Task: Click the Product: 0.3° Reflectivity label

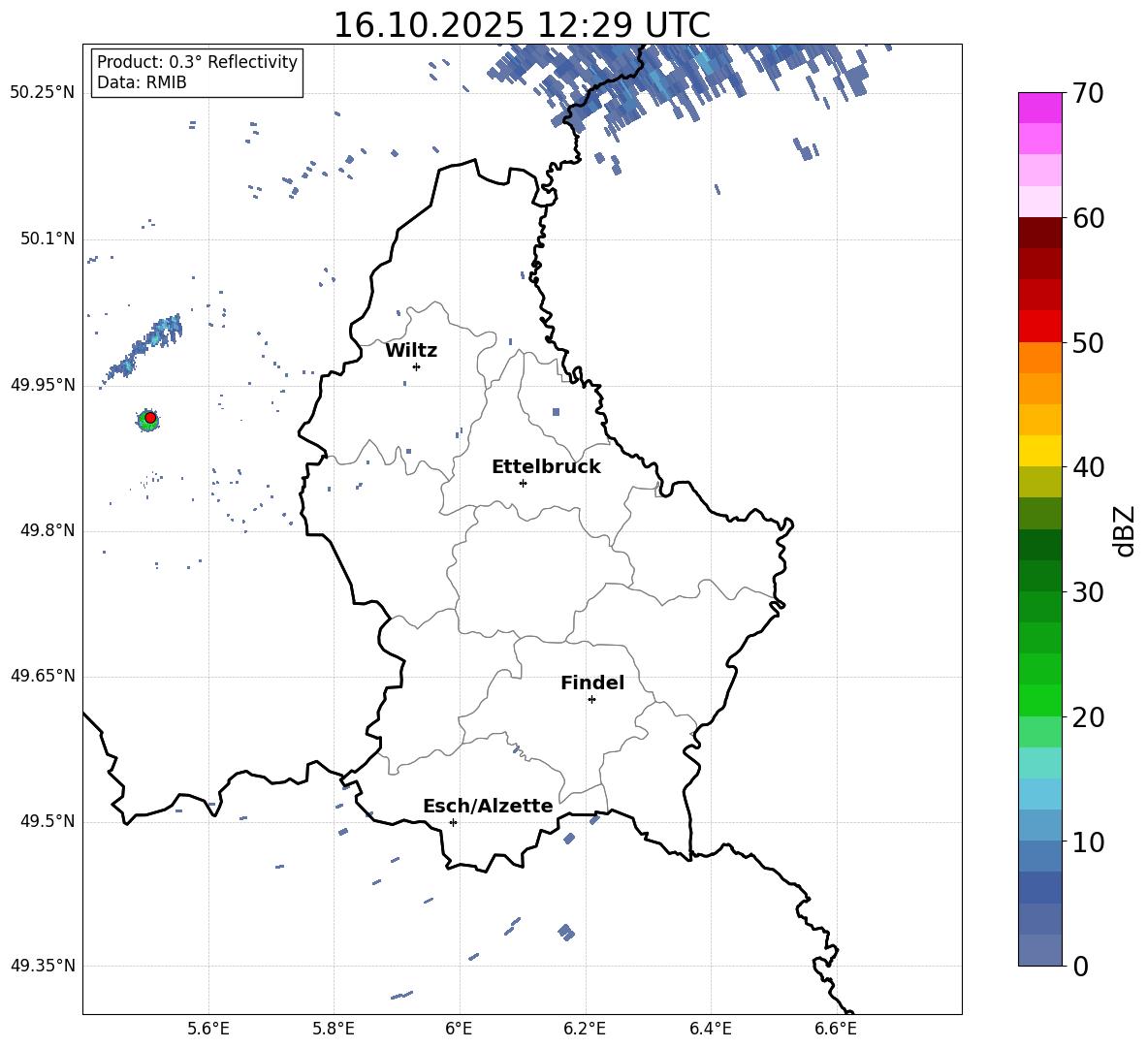Action: click(x=197, y=61)
